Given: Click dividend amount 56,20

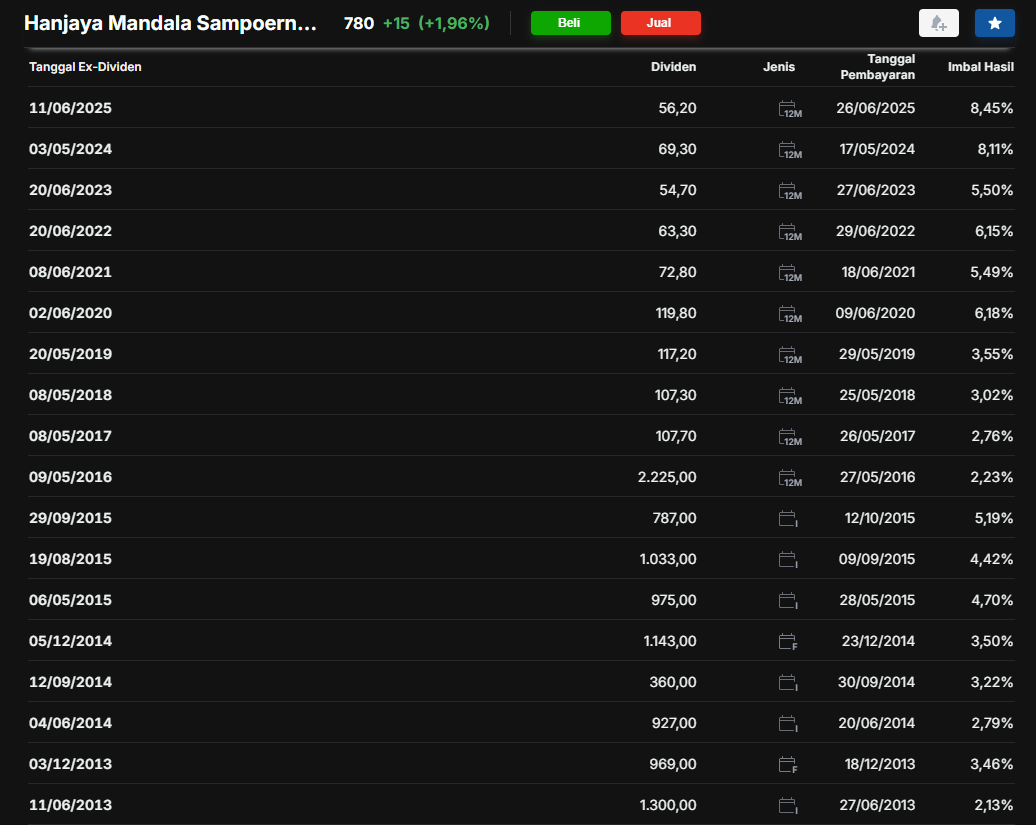Looking at the screenshot, I should (677, 108).
